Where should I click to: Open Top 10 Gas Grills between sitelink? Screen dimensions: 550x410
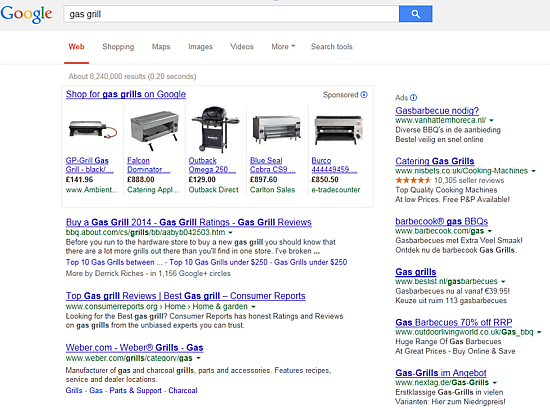pos(114,262)
